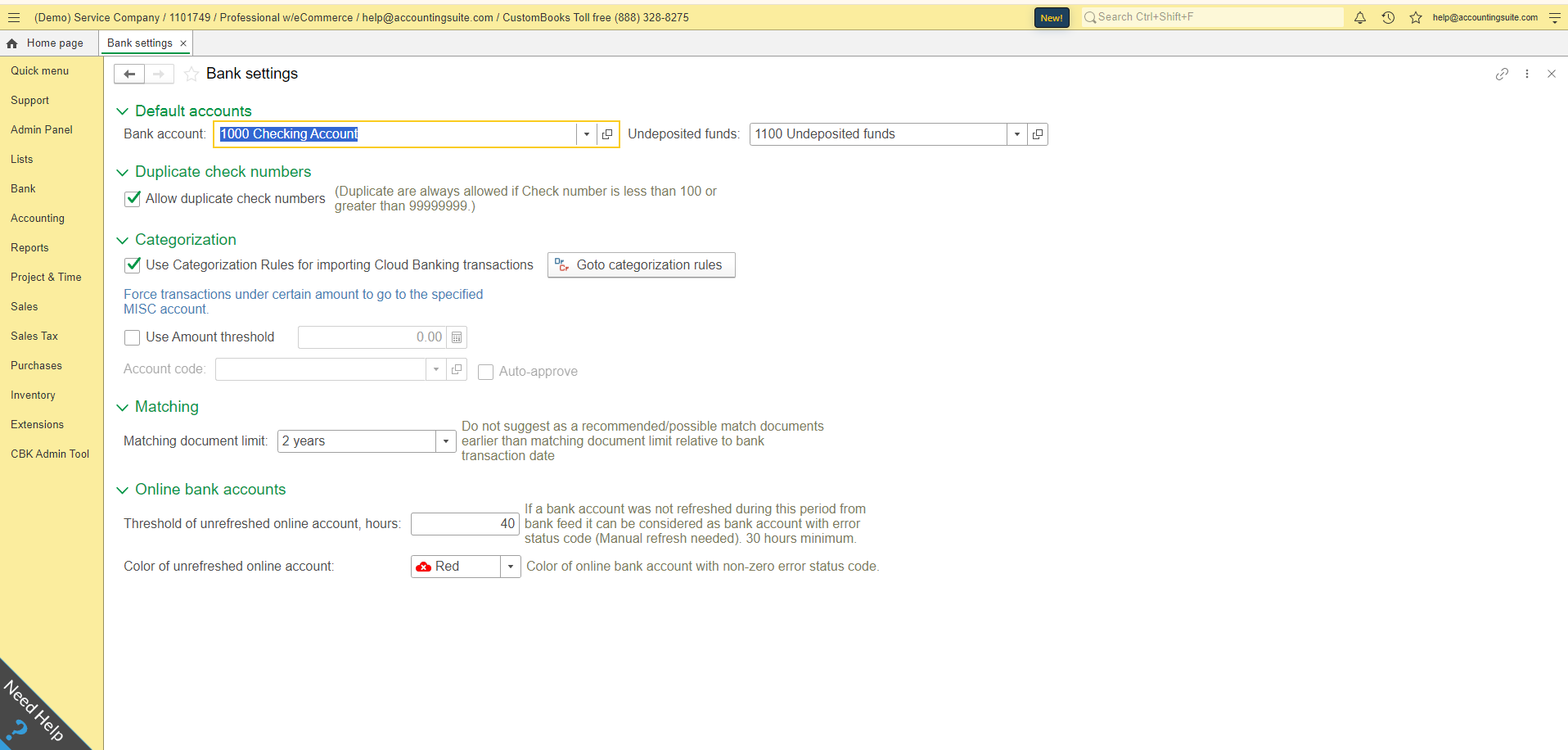
Task: Open the Account code item button
Action: (457, 369)
